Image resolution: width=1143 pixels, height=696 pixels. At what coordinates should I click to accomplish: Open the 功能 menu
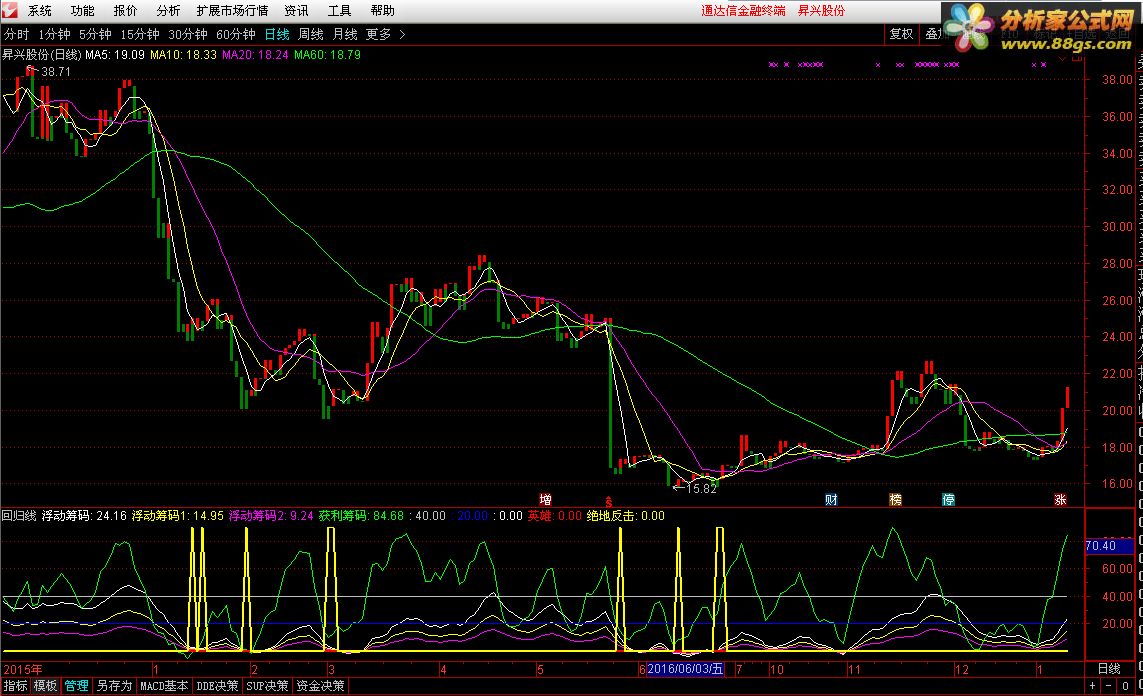(x=82, y=11)
